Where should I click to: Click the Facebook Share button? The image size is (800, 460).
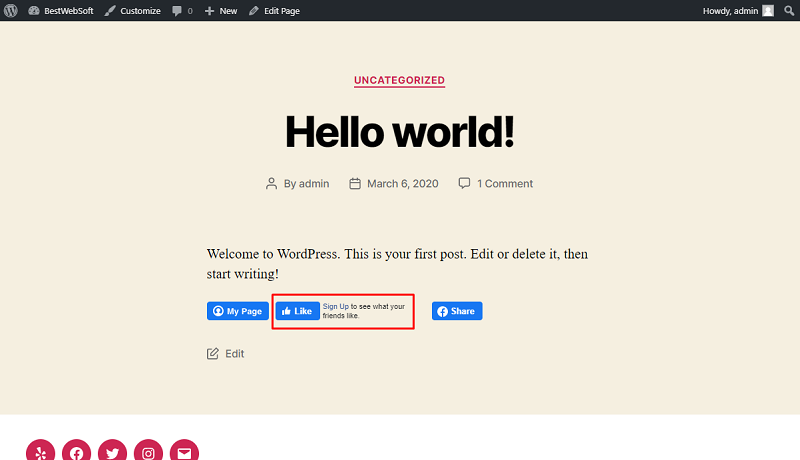point(457,311)
